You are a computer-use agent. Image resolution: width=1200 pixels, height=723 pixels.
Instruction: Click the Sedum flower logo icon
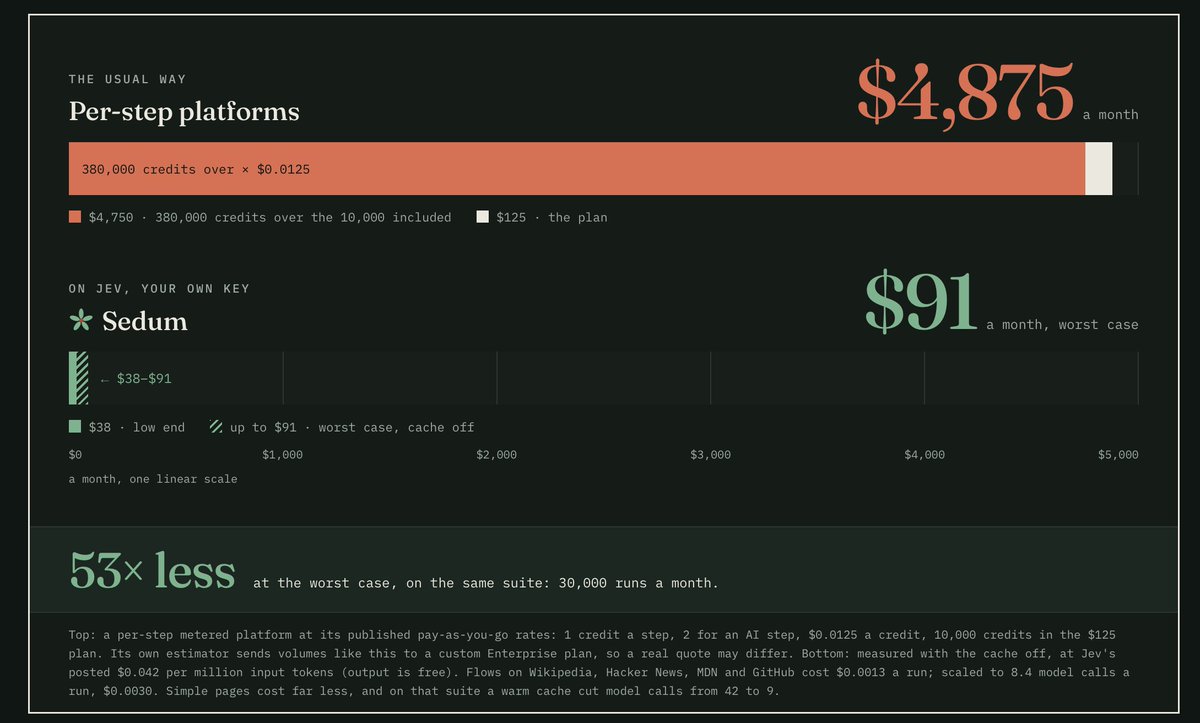80,321
